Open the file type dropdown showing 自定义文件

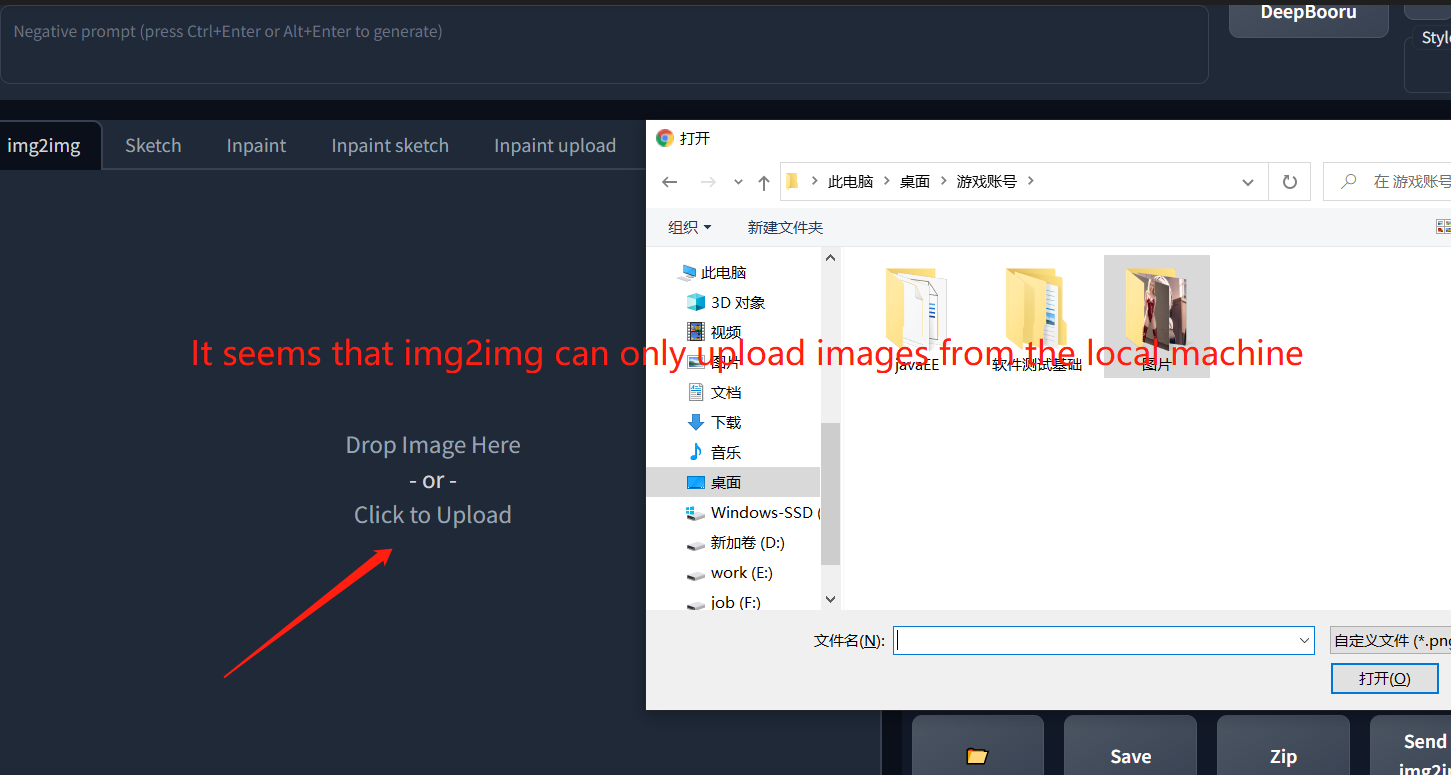tap(1390, 640)
